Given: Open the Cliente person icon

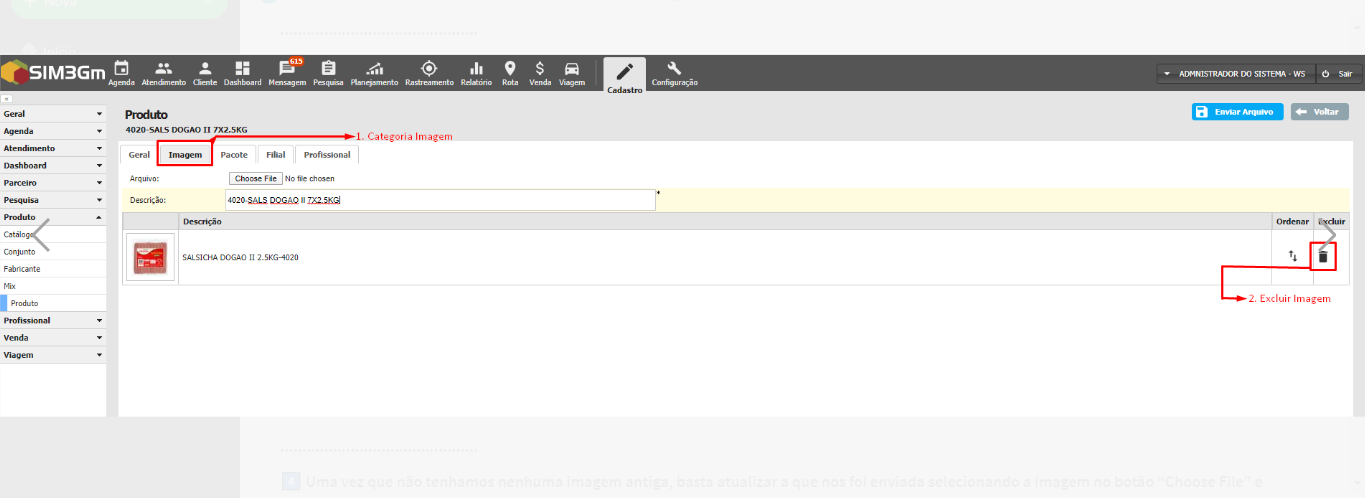Looking at the screenshot, I should 205,69.
